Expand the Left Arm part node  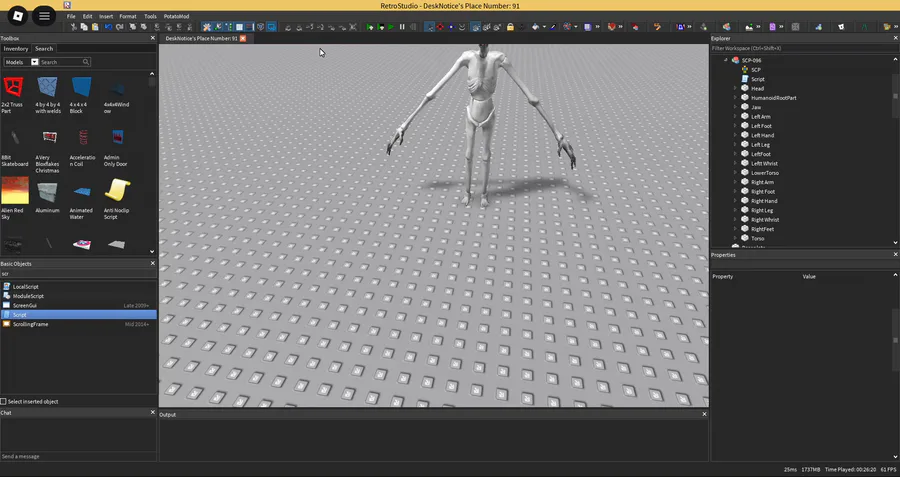[735, 117]
